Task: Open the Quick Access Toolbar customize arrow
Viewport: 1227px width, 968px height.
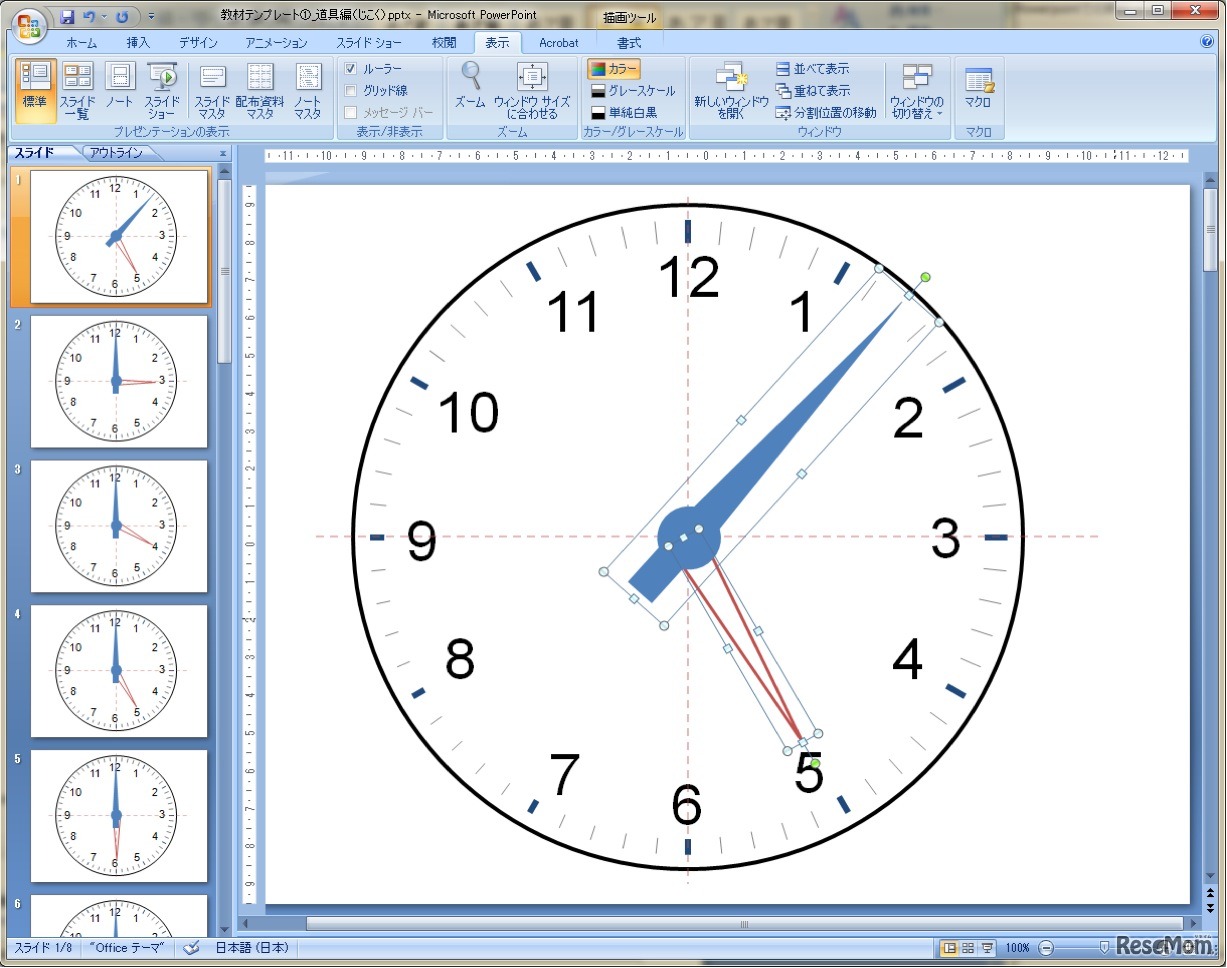Action: [x=151, y=17]
